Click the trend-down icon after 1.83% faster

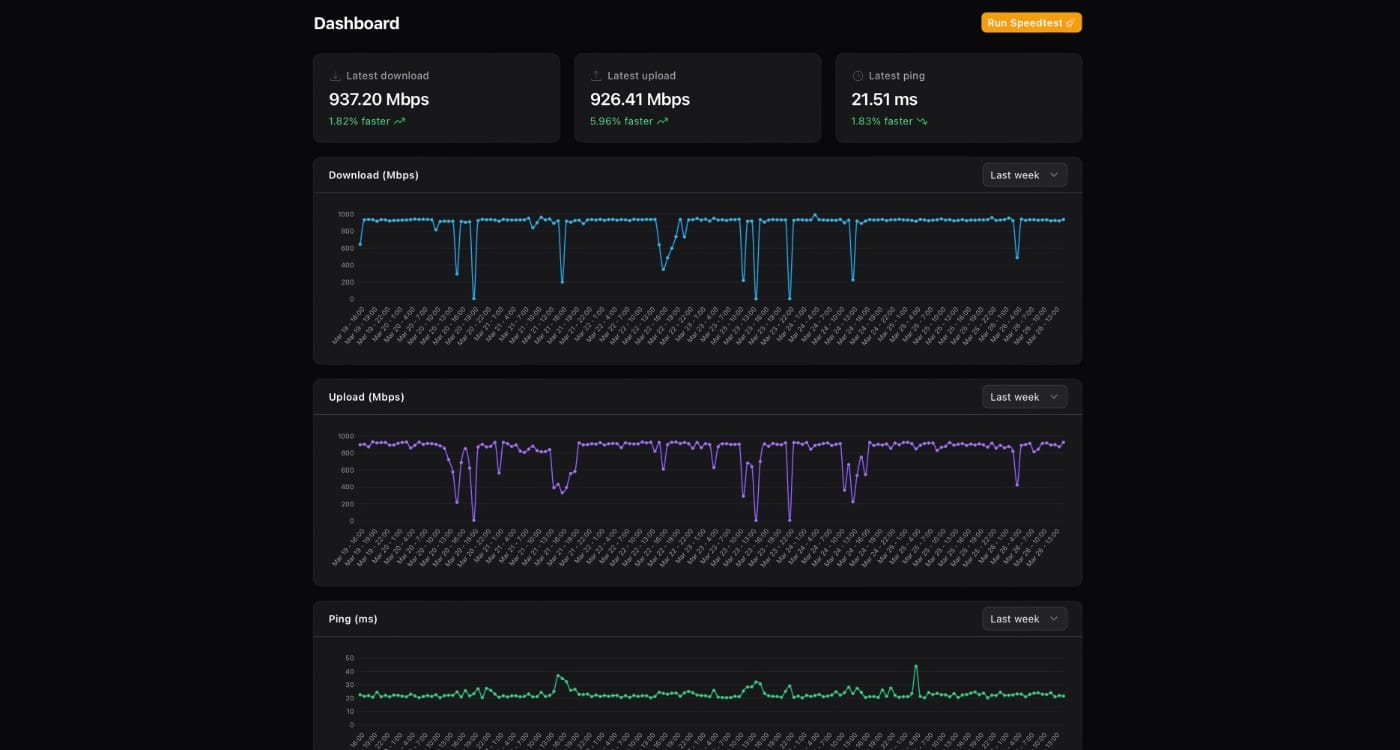922,121
